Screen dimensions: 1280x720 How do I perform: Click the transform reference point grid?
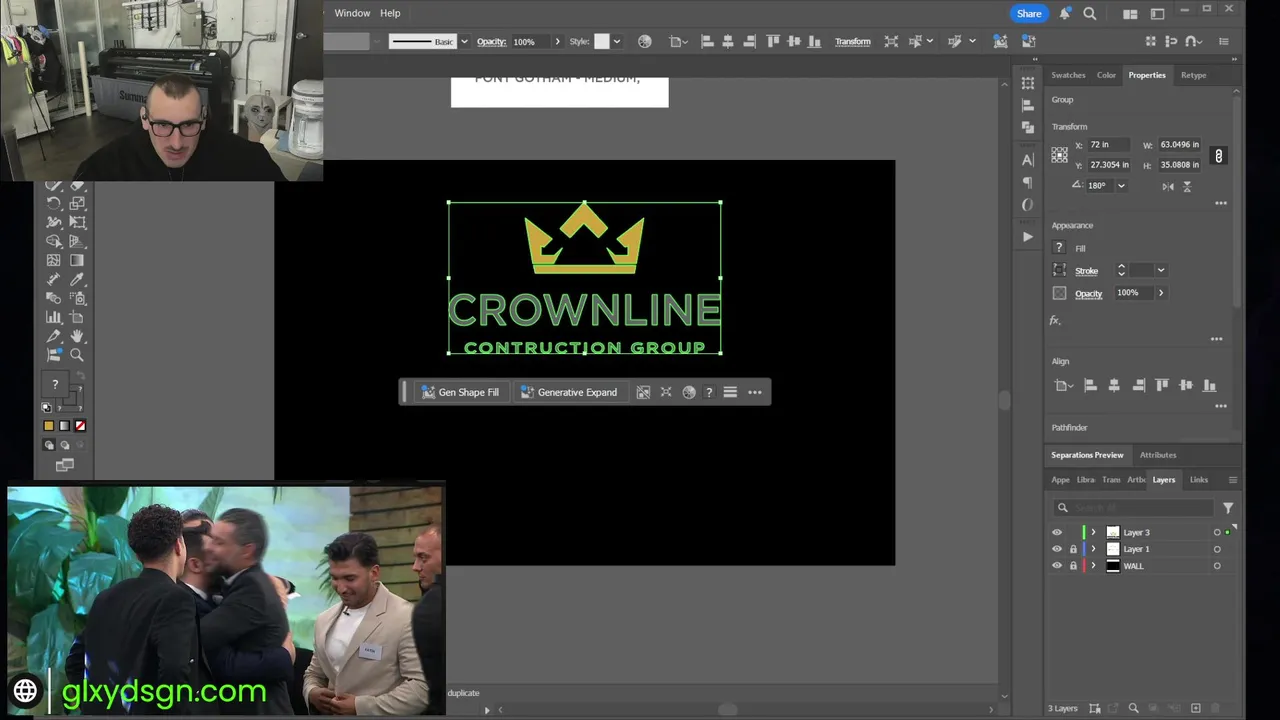pos(1059,155)
